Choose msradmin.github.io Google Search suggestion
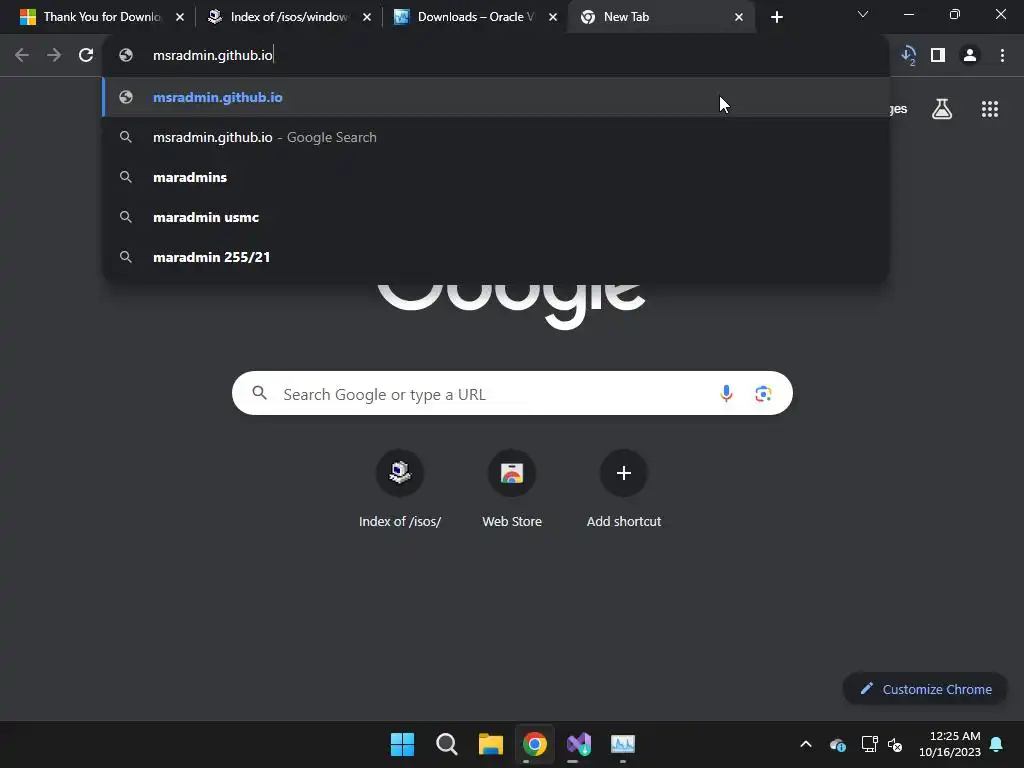 (496, 137)
